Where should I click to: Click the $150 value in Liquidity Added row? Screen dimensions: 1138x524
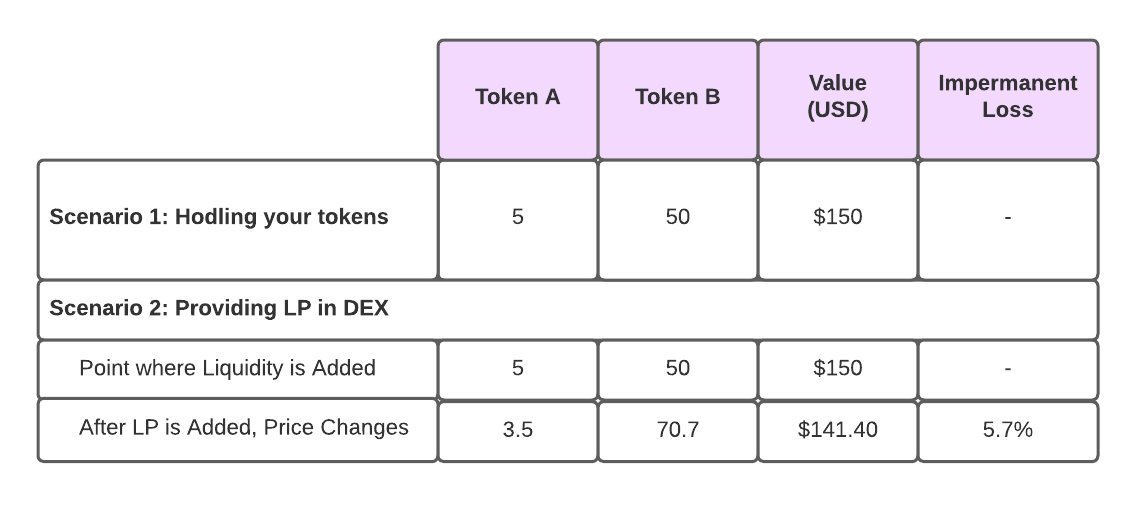point(838,370)
